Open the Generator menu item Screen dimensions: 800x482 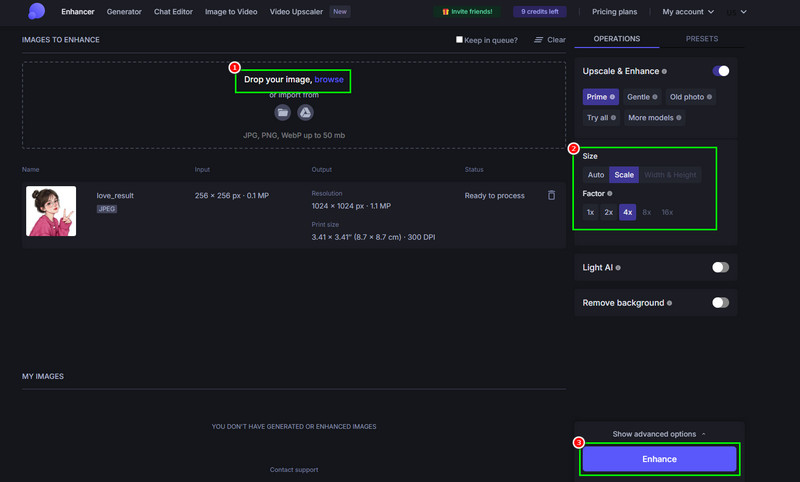pyautogui.click(x=124, y=12)
